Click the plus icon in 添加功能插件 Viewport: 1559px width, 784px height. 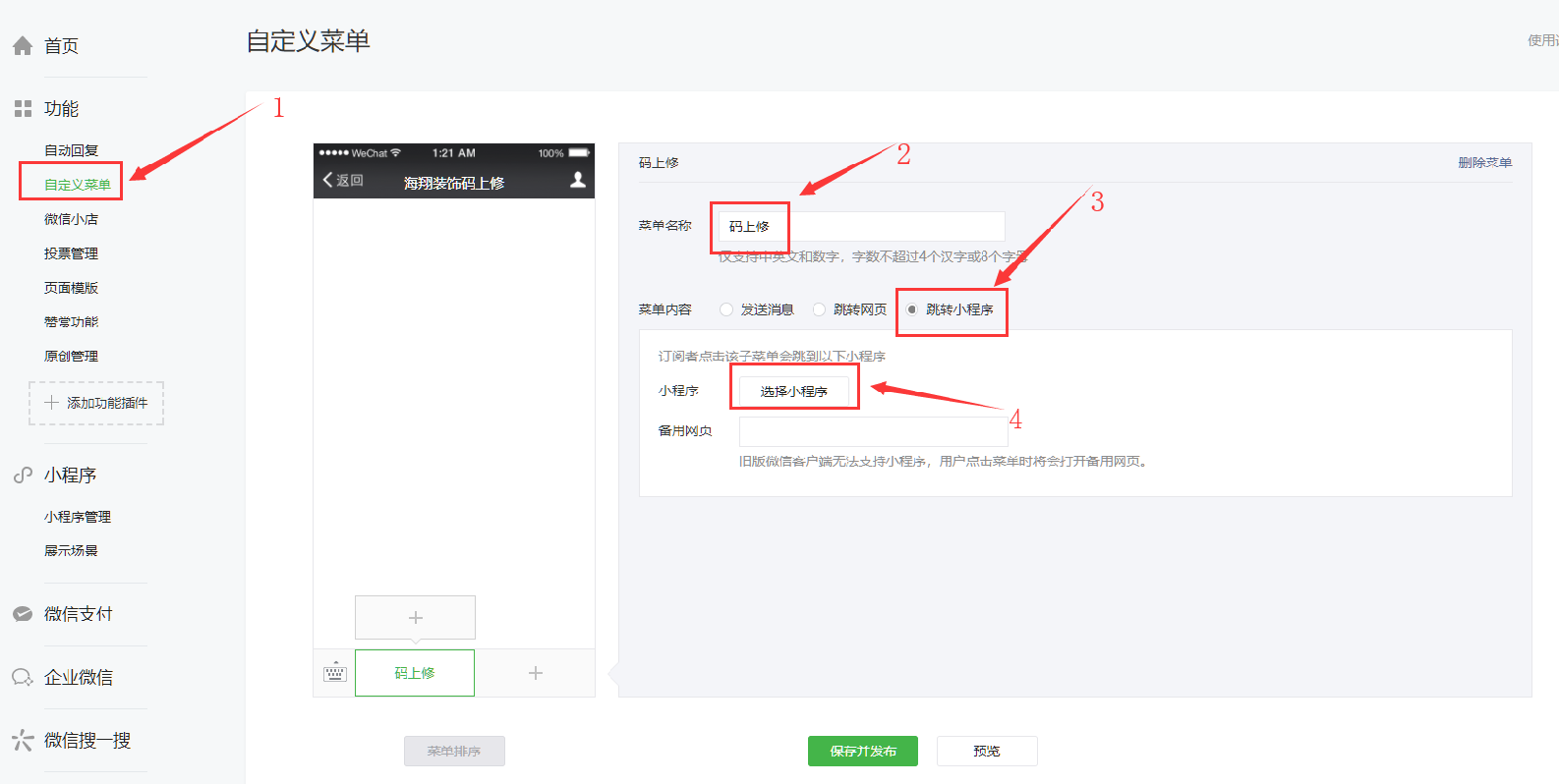coord(51,403)
